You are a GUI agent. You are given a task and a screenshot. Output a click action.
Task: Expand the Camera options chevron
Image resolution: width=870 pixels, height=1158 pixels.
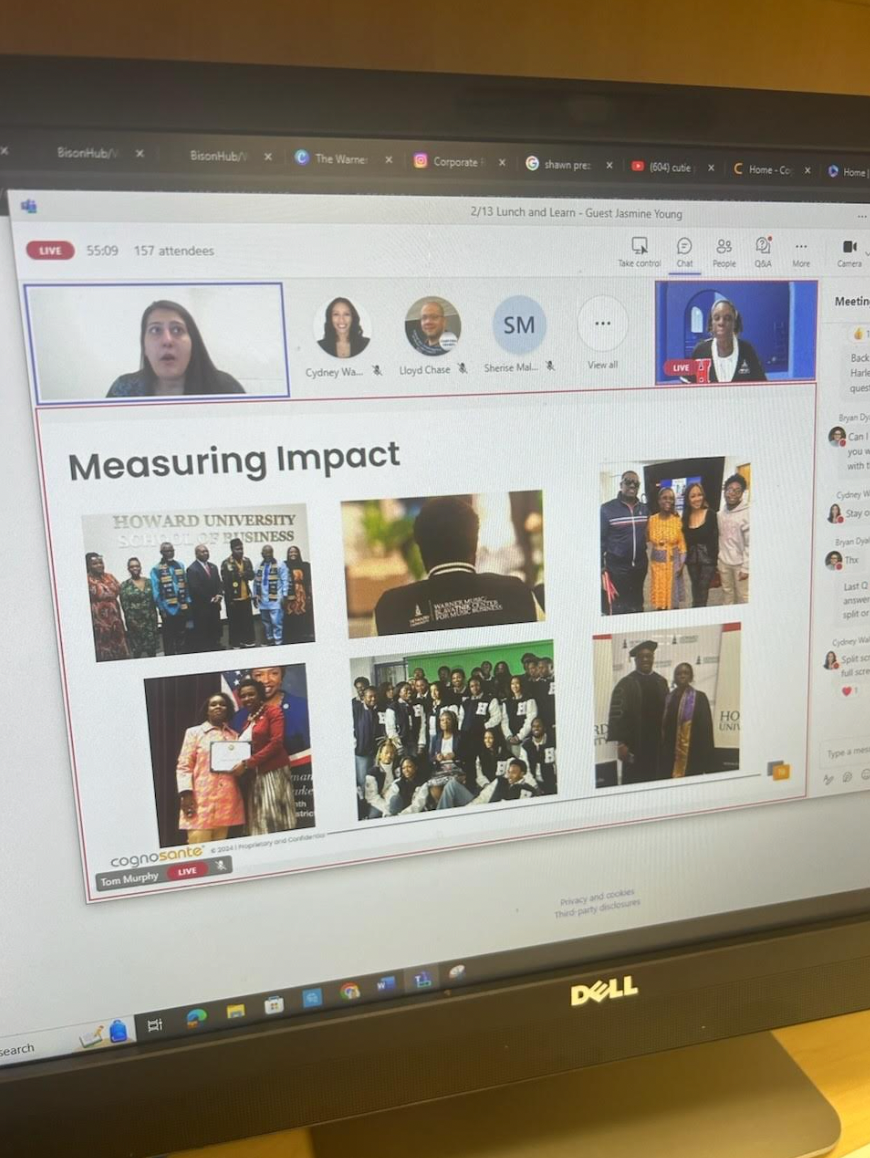pyautogui.click(x=867, y=251)
